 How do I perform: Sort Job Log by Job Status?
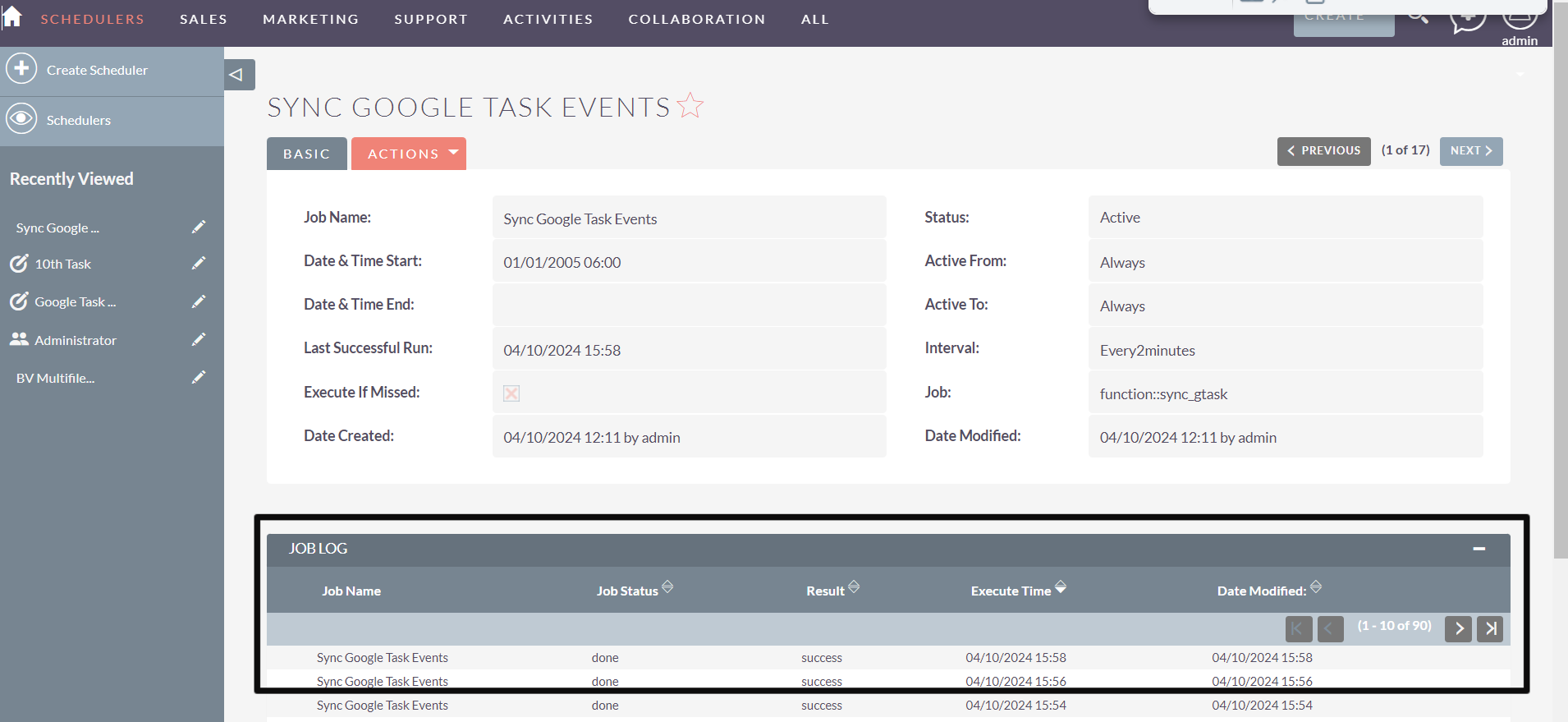pyautogui.click(x=667, y=586)
